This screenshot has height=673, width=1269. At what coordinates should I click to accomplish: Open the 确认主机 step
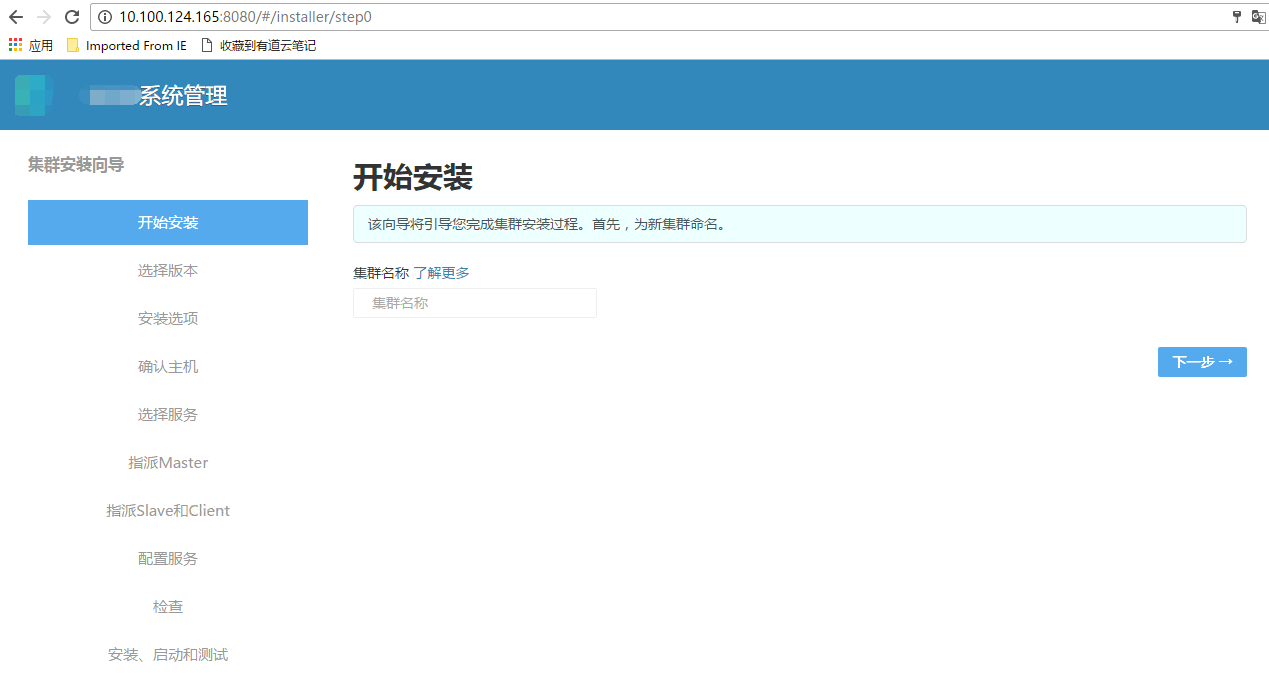(x=168, y=367)
